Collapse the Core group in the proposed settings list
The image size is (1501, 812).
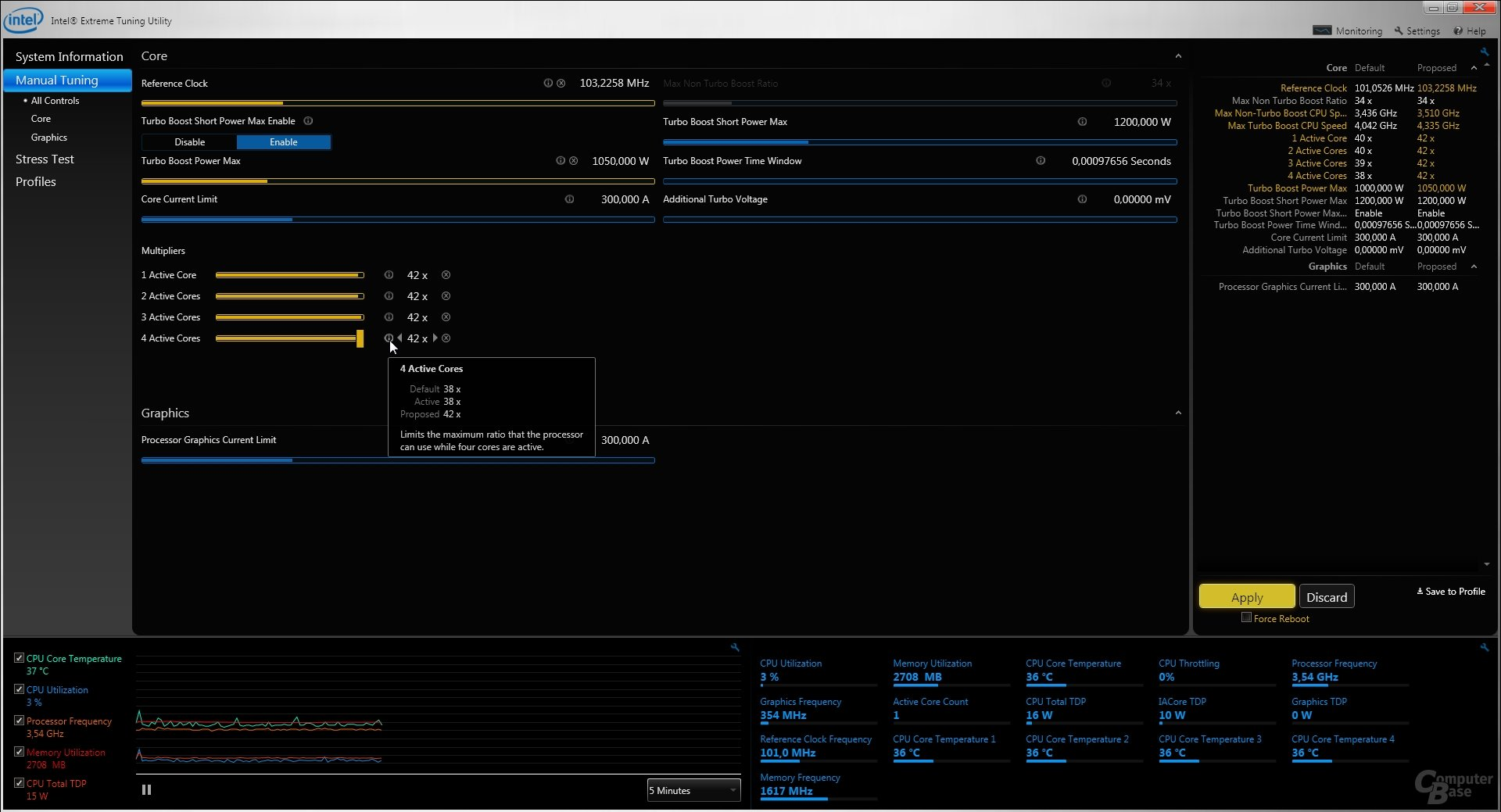pos(1474,68)
